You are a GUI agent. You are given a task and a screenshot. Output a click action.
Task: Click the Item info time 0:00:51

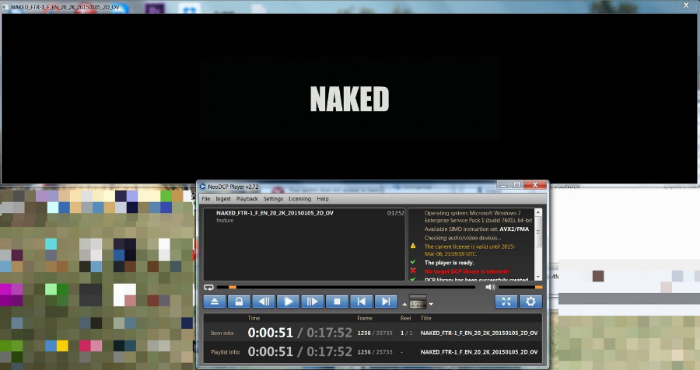coord(270,333)
